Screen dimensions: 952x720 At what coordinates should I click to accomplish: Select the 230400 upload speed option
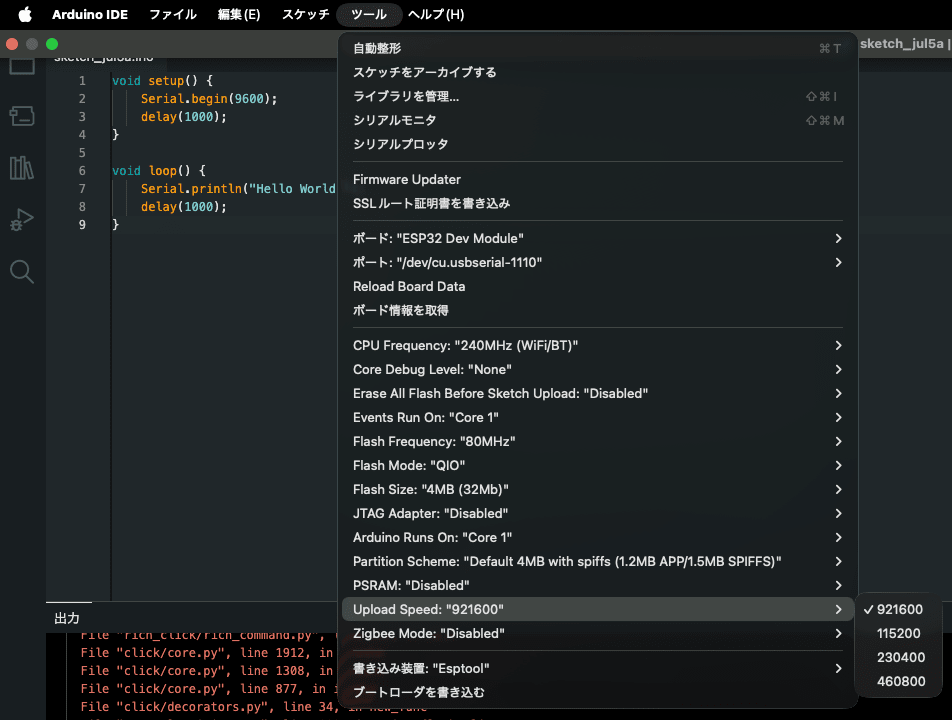tap(898, 657)
